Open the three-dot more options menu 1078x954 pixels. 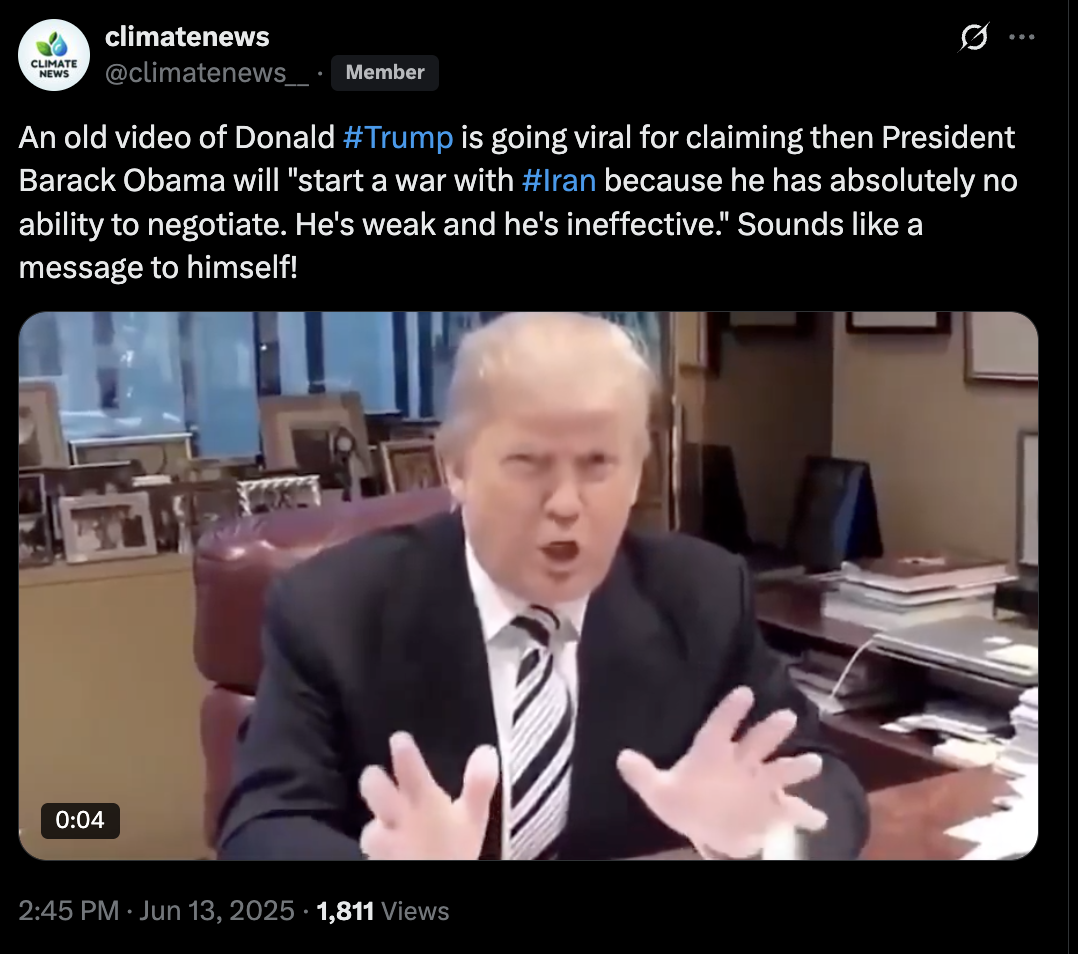pos(1022,37)
